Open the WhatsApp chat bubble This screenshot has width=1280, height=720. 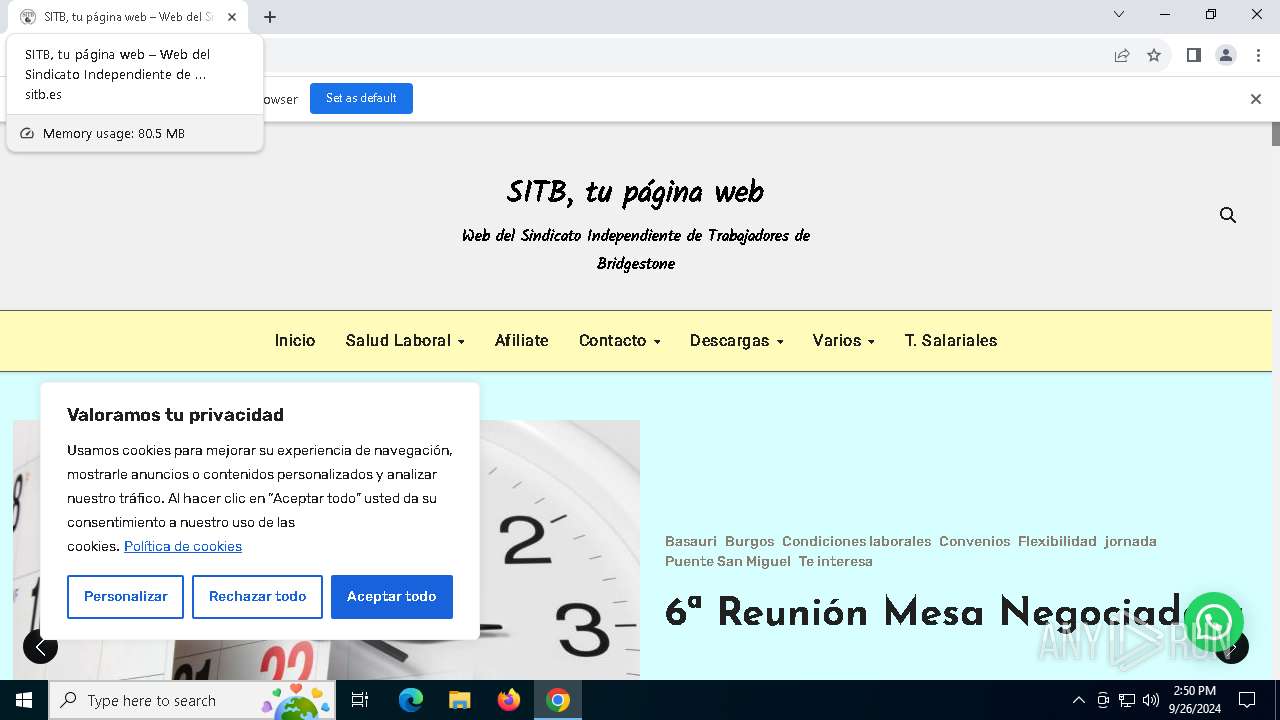[1214, 623]
